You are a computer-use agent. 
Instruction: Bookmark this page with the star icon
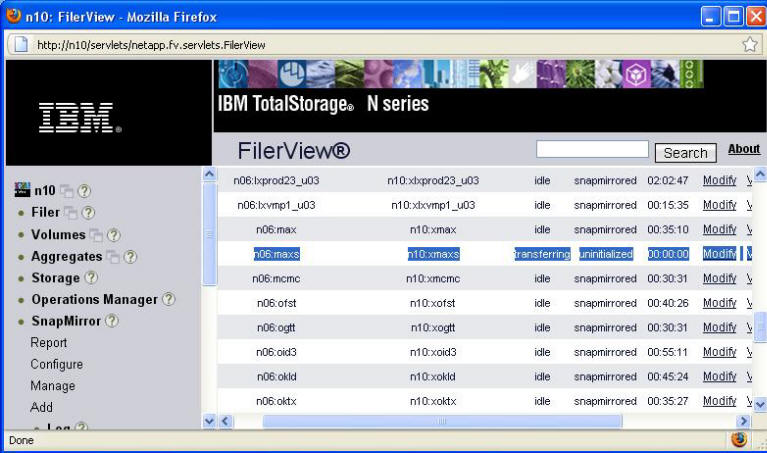click(749, 44)
